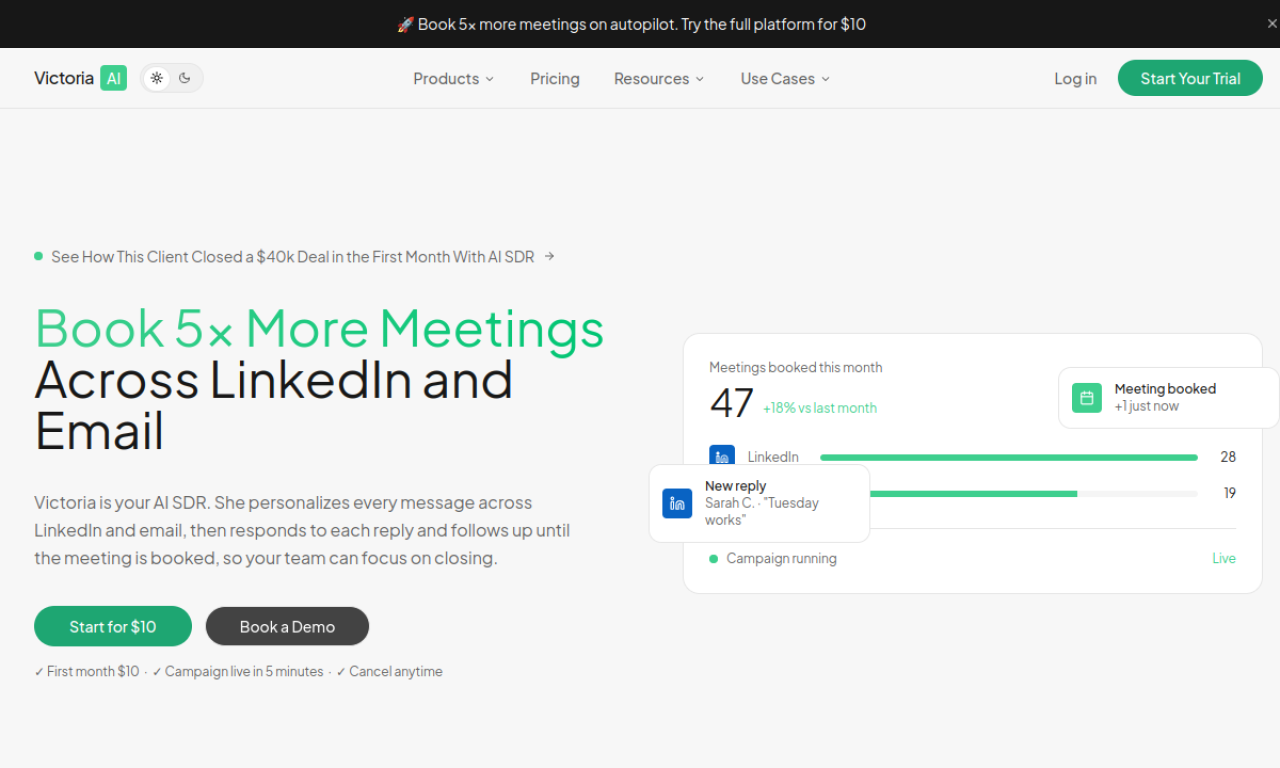
Task: Expand the Use Cases dropdown
Action: pos(785,78)
